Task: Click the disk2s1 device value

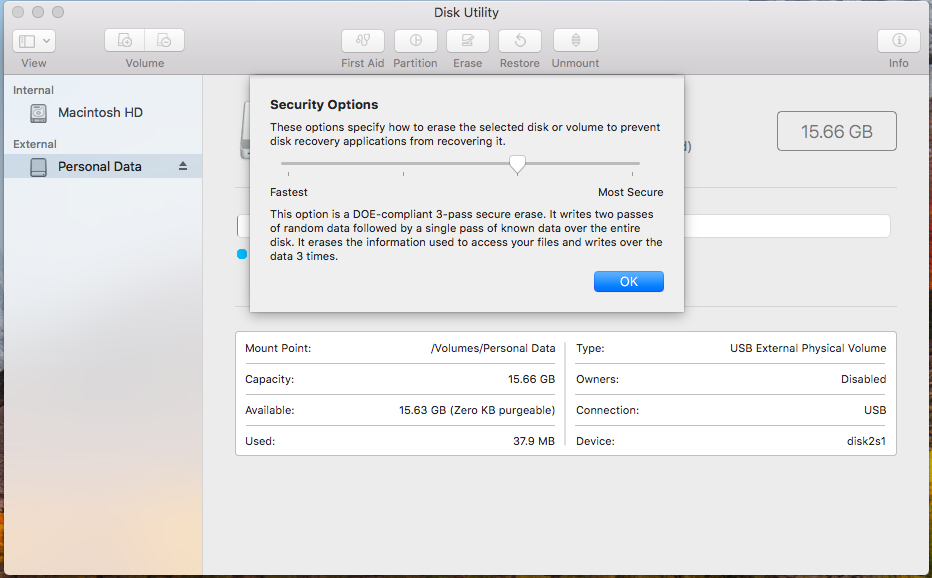Action: (x=866, y=441)
